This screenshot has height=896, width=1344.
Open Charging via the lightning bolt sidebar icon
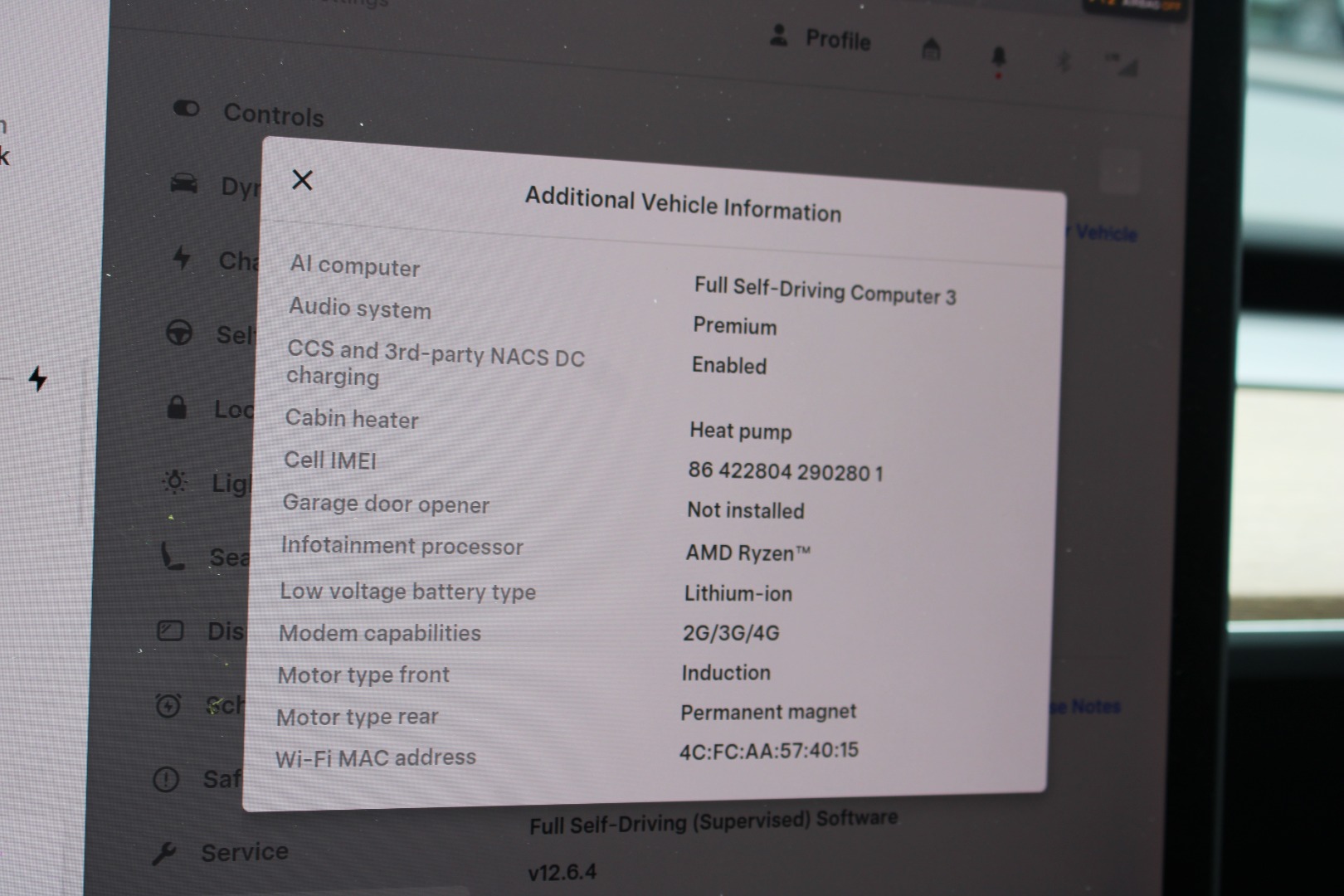(182, 258)
